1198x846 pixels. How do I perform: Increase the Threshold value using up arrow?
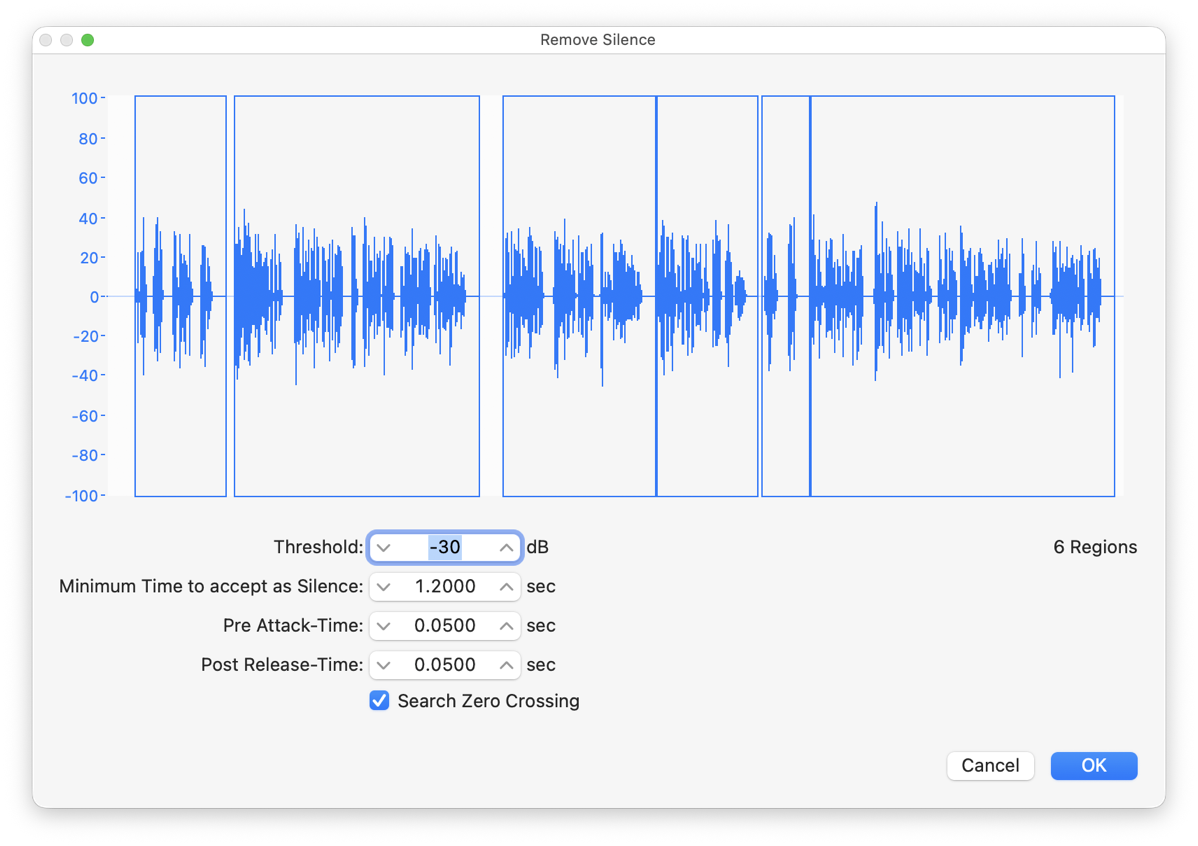click(x=507, y=547)
